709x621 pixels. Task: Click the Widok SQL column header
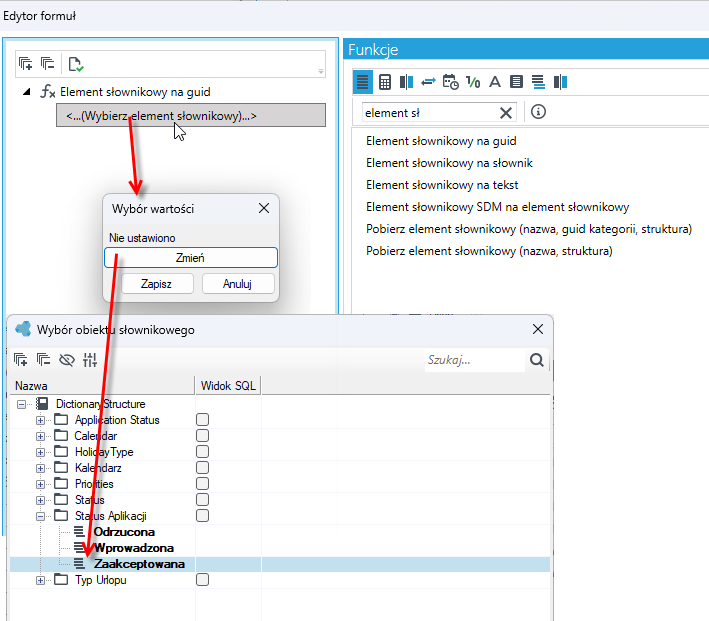(x=228, y=385)
